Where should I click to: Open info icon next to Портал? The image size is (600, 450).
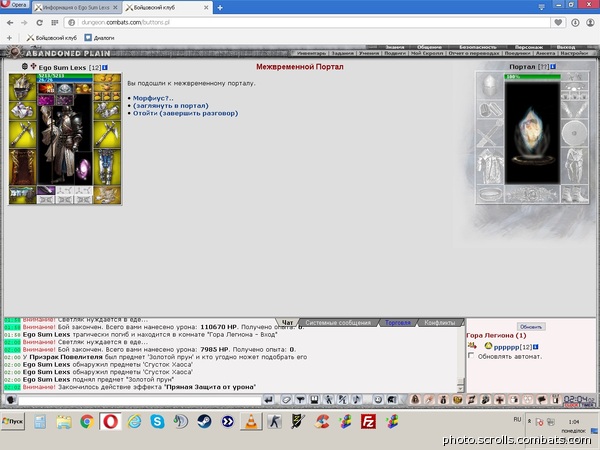(x=553, y=67)
